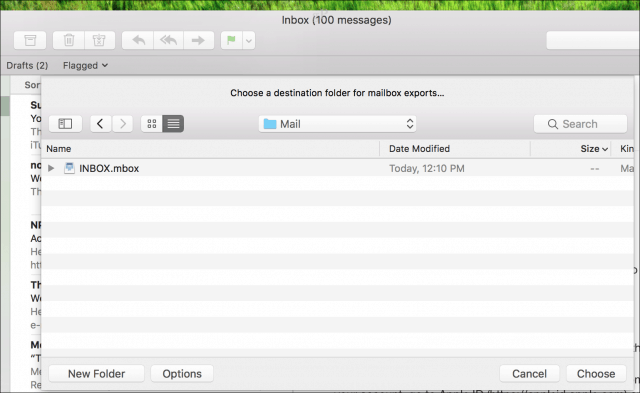The width and height of the screenshot is (640, 393).
Task: Click the Forward arrow icon
Action: point(198,40)
